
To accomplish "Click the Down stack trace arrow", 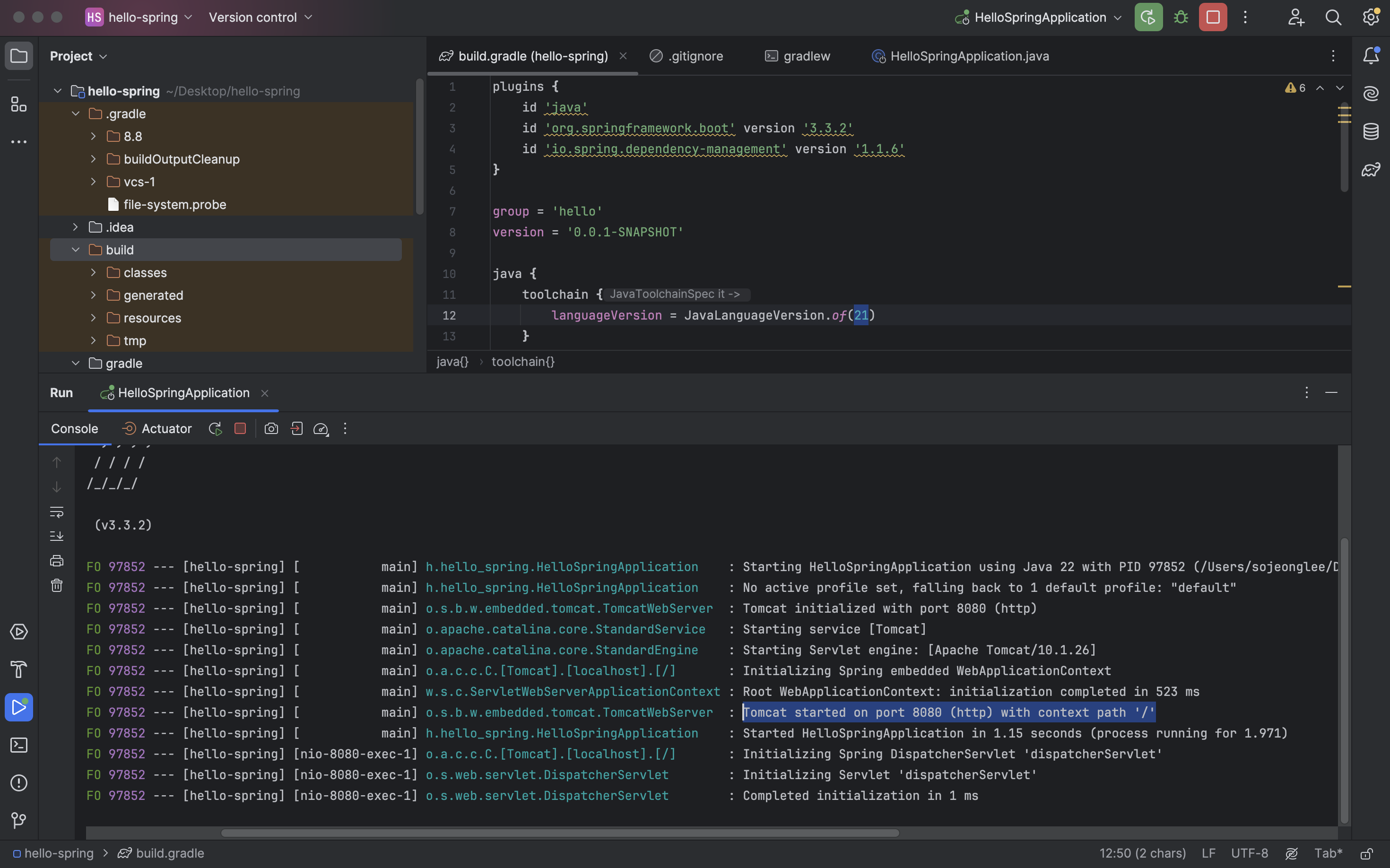I will click(x=56, y=487).
